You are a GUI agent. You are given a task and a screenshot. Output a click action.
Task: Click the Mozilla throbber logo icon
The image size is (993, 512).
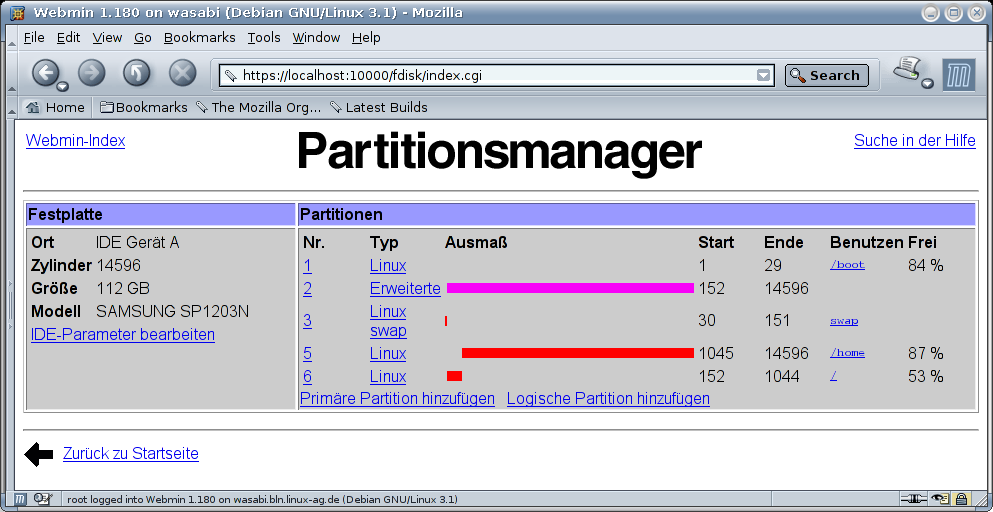[x=958, y=75]
